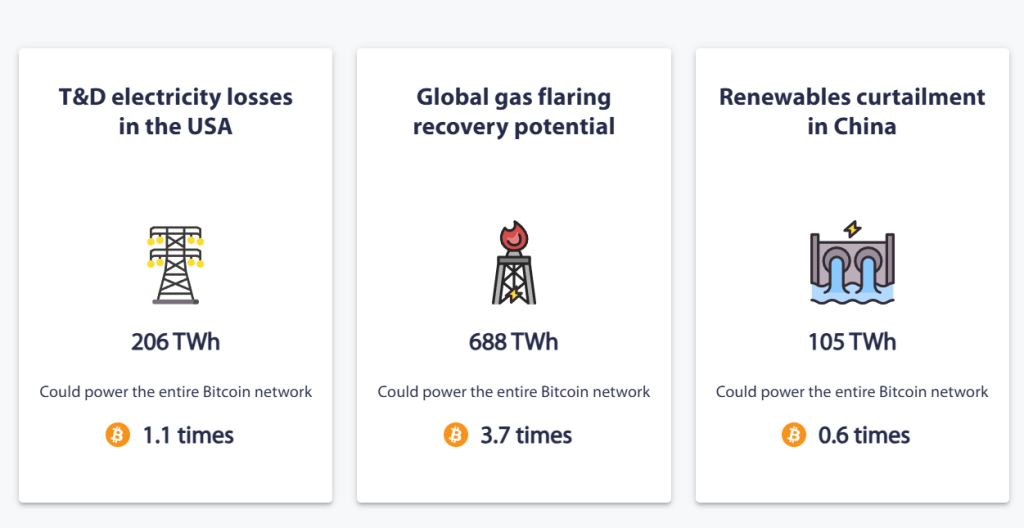Image resolution: width=1024 pixels, height=528 pixels.
Task: Click the 1.1 times figure
Action: (x=188, y=435)
